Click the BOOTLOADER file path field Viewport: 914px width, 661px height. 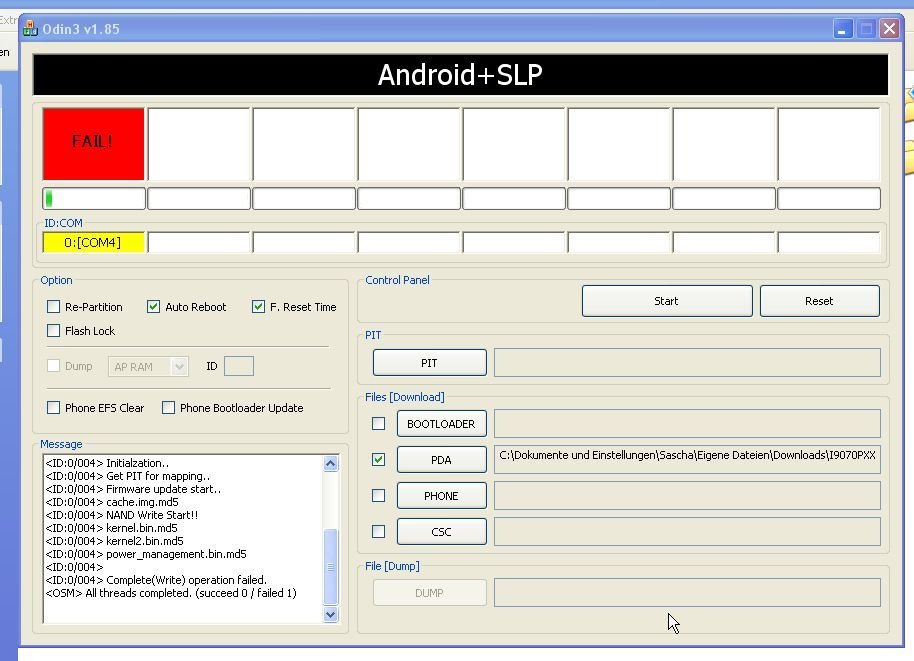687,424
